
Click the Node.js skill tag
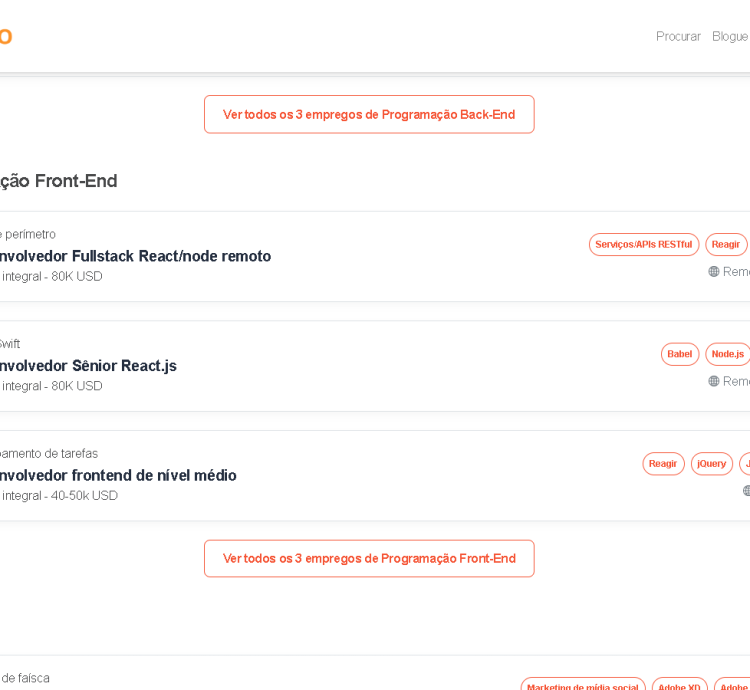tap(728, 354)
